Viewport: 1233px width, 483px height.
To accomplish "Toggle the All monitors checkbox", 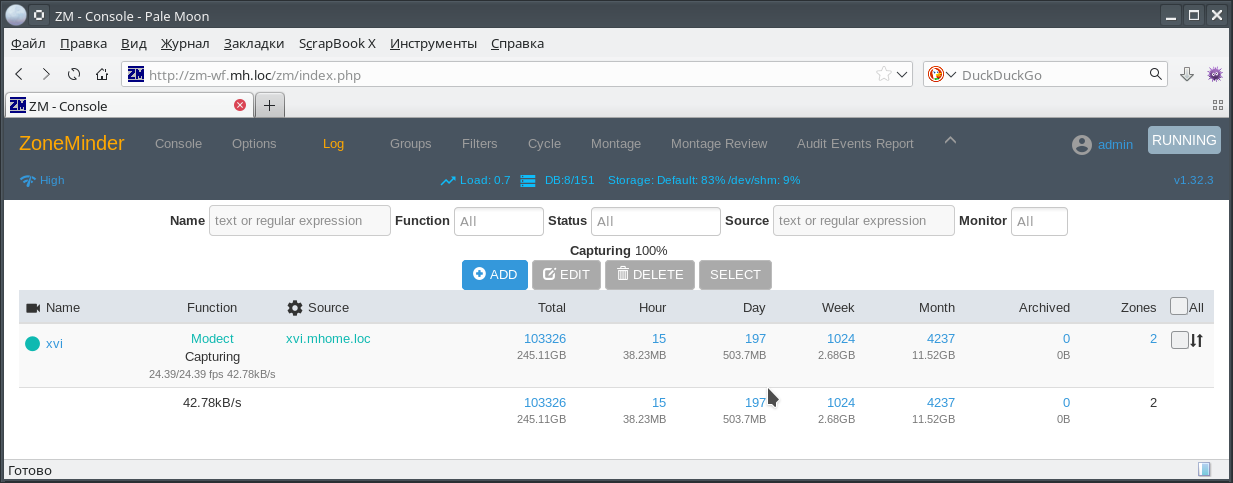I will click(1178, 307).
